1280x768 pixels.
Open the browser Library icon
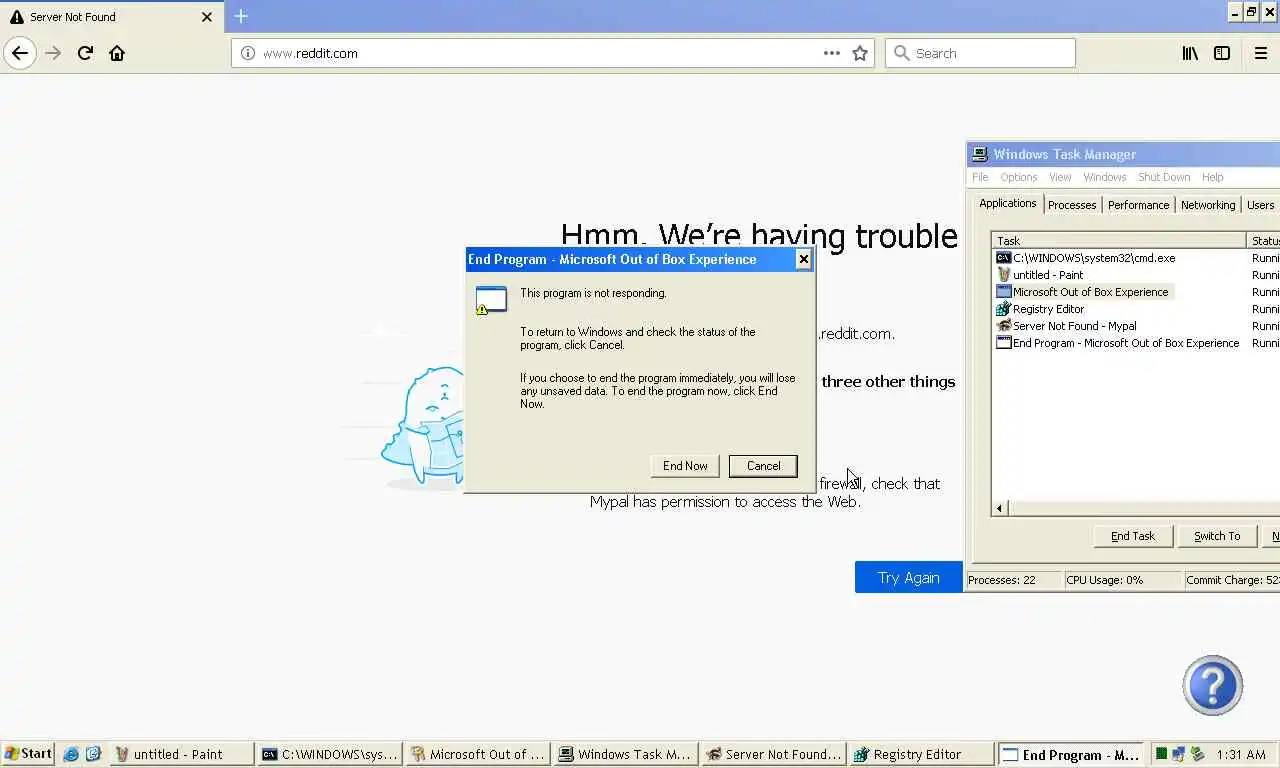click(1190, 53)
